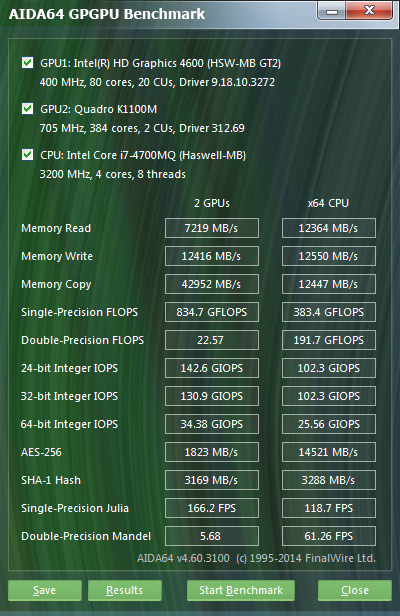Click the 2 GPUs column header
The image size is (400, 616).
[x=212, y=203]
